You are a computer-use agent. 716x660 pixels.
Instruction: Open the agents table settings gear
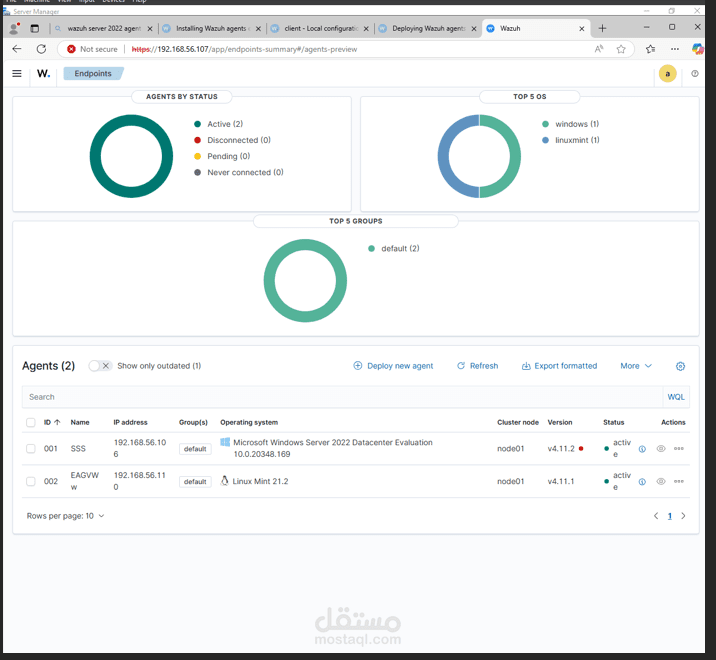click(680, 366)
